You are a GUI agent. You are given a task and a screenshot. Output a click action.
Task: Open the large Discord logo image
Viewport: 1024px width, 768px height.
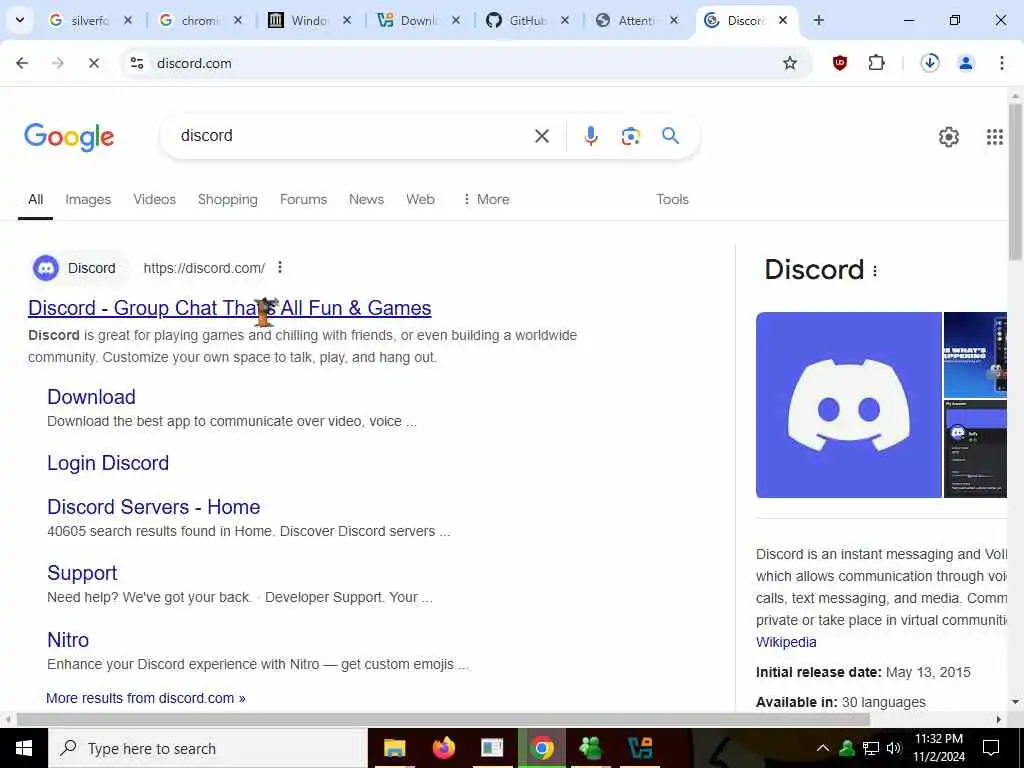848,405
